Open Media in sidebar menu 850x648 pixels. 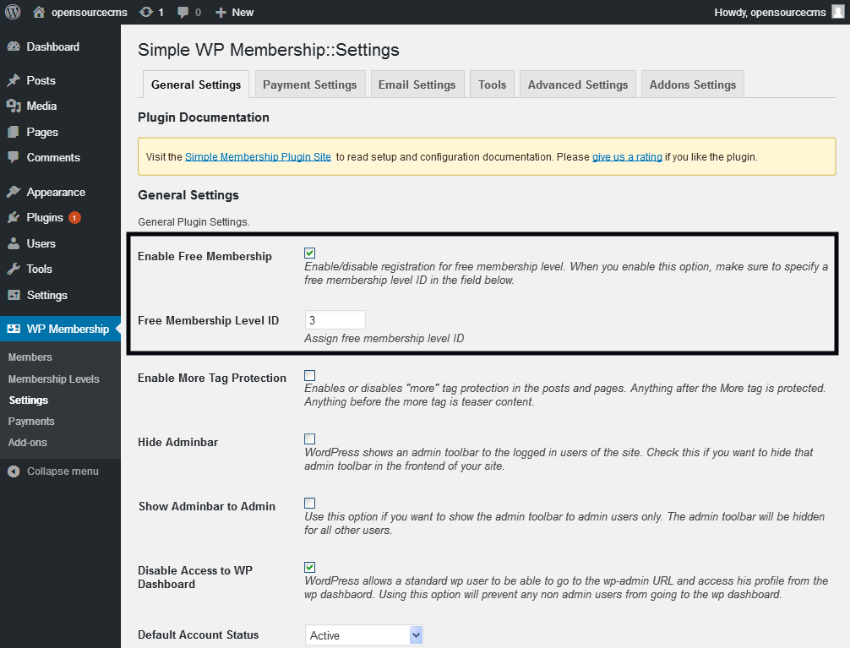42,106
